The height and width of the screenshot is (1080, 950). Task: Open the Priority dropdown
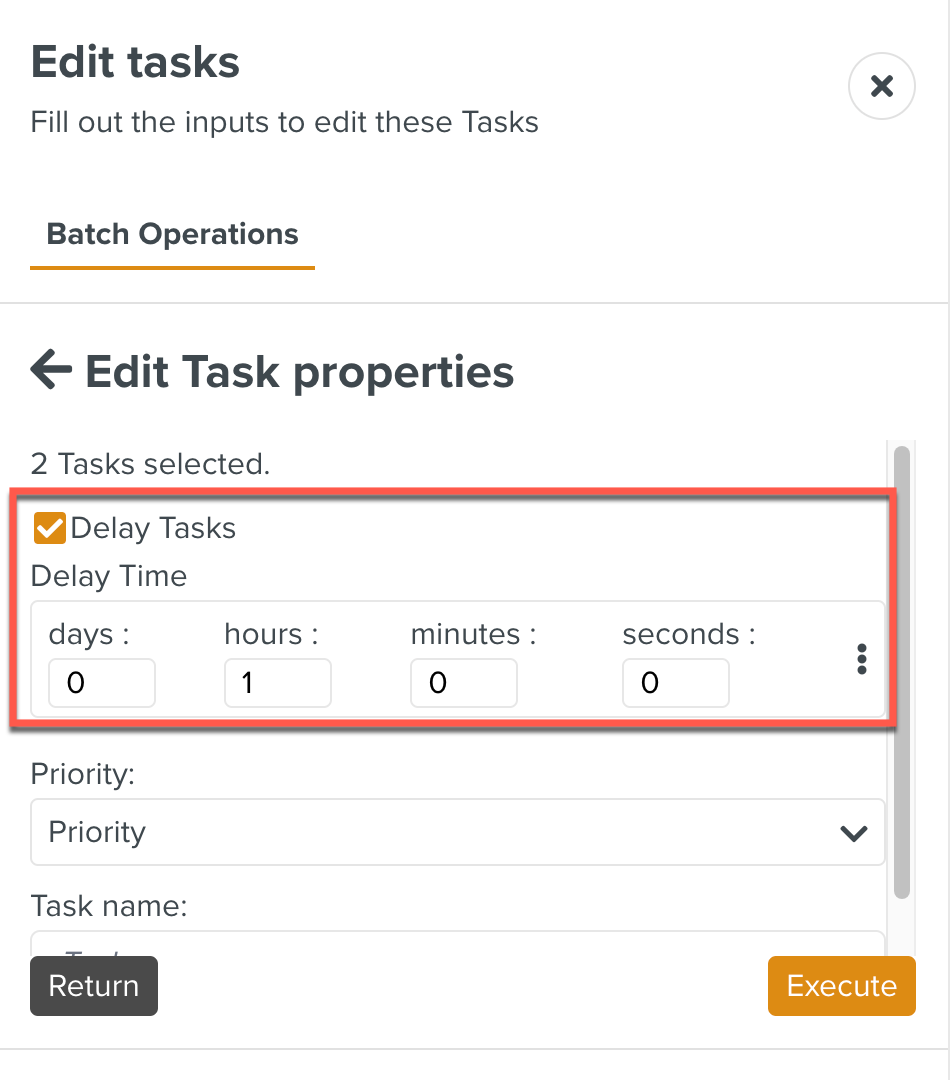[456, 832]
